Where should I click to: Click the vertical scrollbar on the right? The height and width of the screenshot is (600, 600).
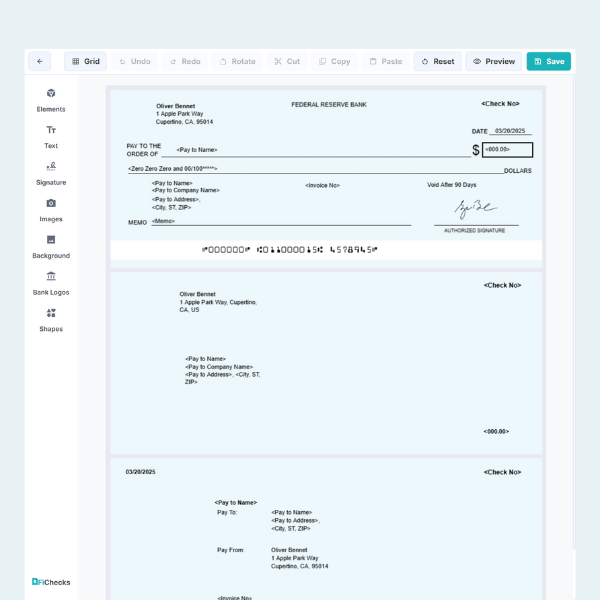pyautogui.click(x=574, y=312)
